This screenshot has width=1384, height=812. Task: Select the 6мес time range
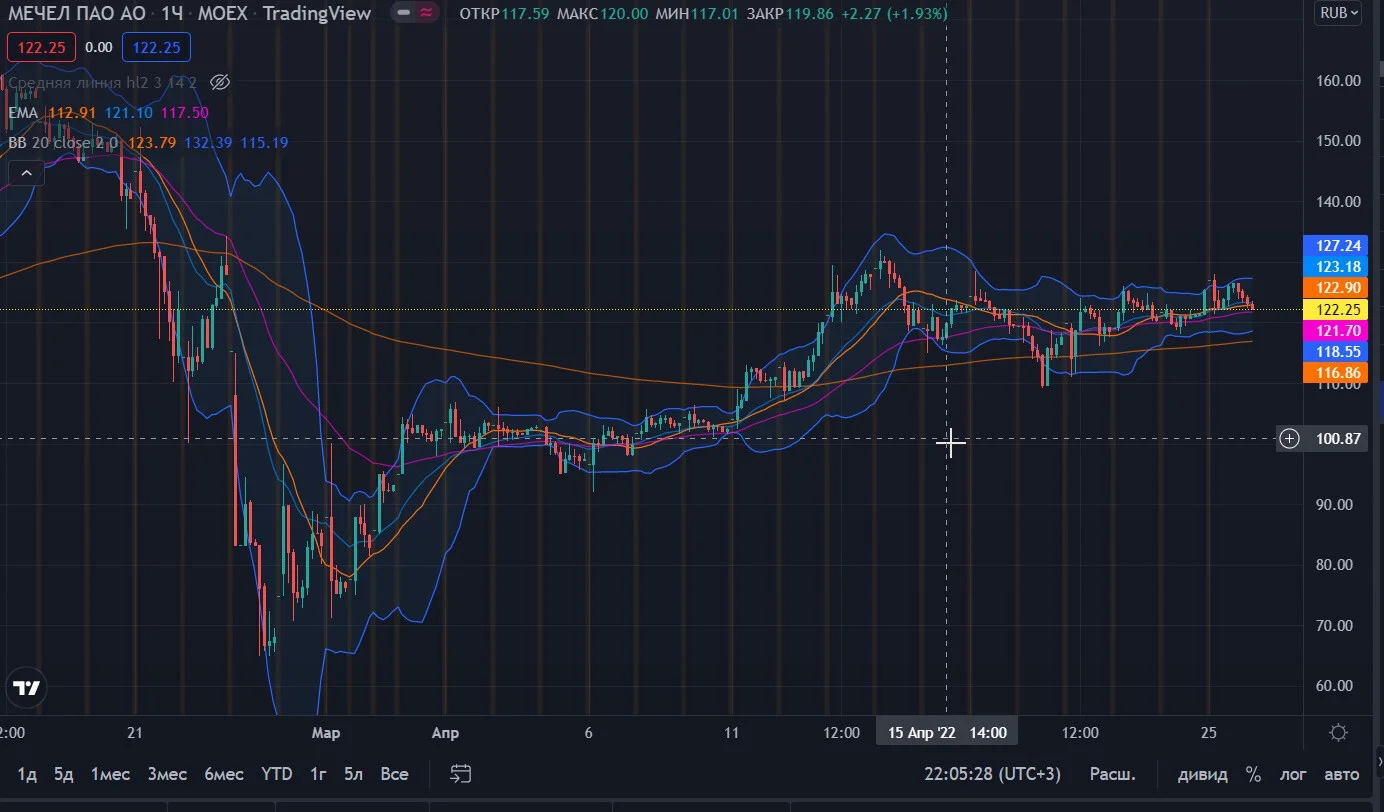pyautogui.click(x=224, y=774)
